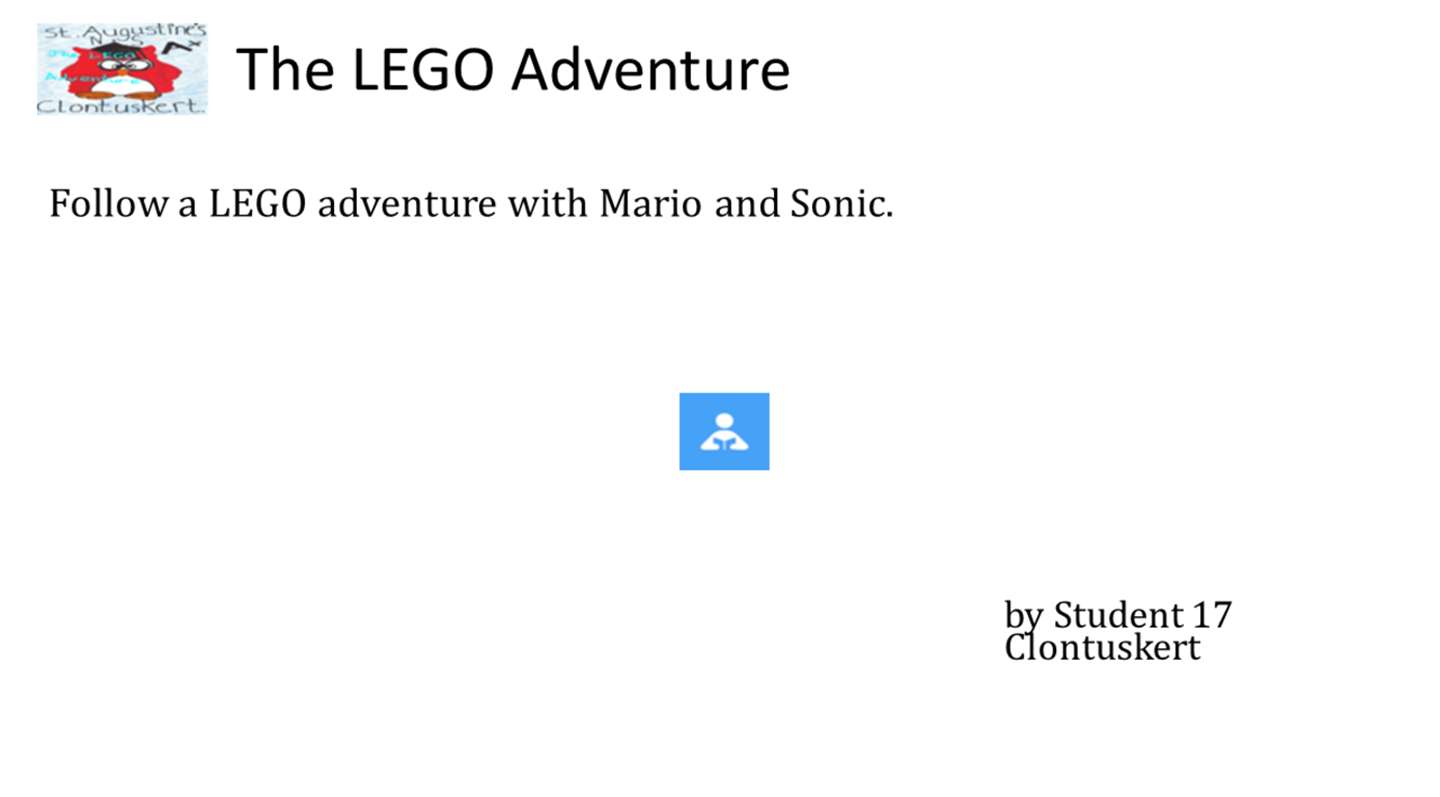Image resolution: width=1440 pixels, height=797 pixels.
Task: Click "Mario" in the description line
Action: pos(650,204)
